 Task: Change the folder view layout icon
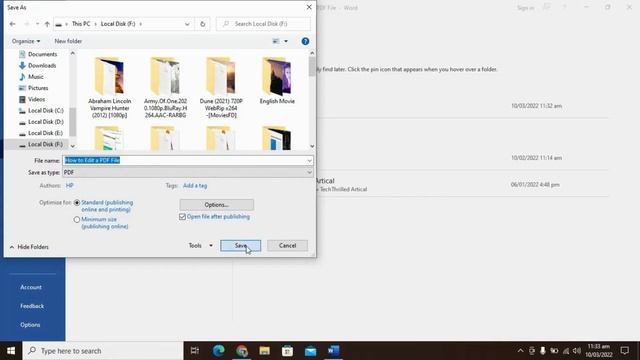click(x=276, y=41)
